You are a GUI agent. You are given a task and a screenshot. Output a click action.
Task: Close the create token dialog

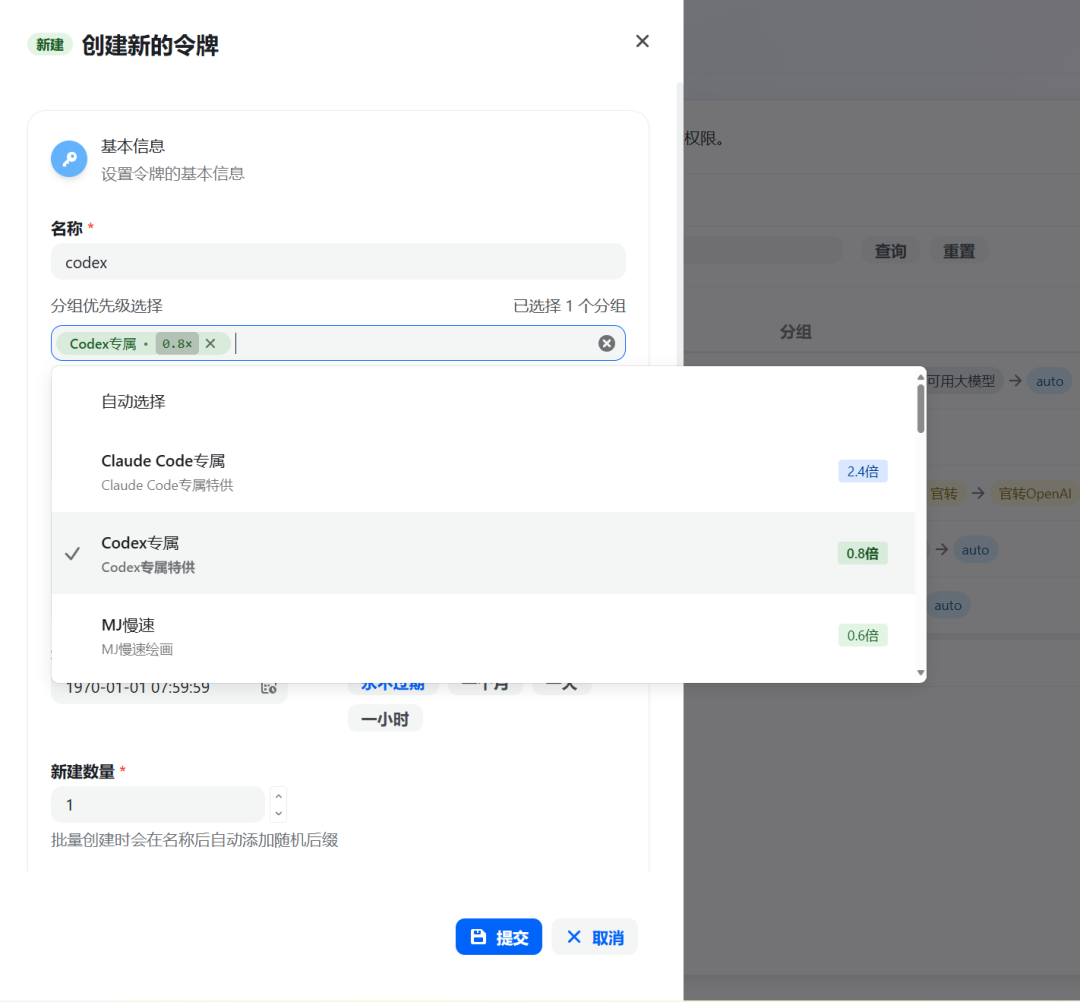click(x=642, y=41)
